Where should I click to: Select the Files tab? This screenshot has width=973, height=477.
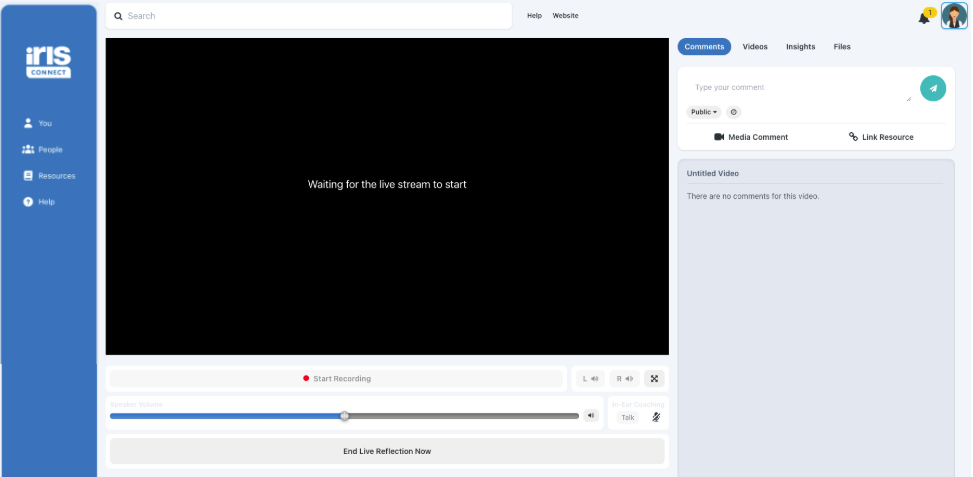pos(842,47)
